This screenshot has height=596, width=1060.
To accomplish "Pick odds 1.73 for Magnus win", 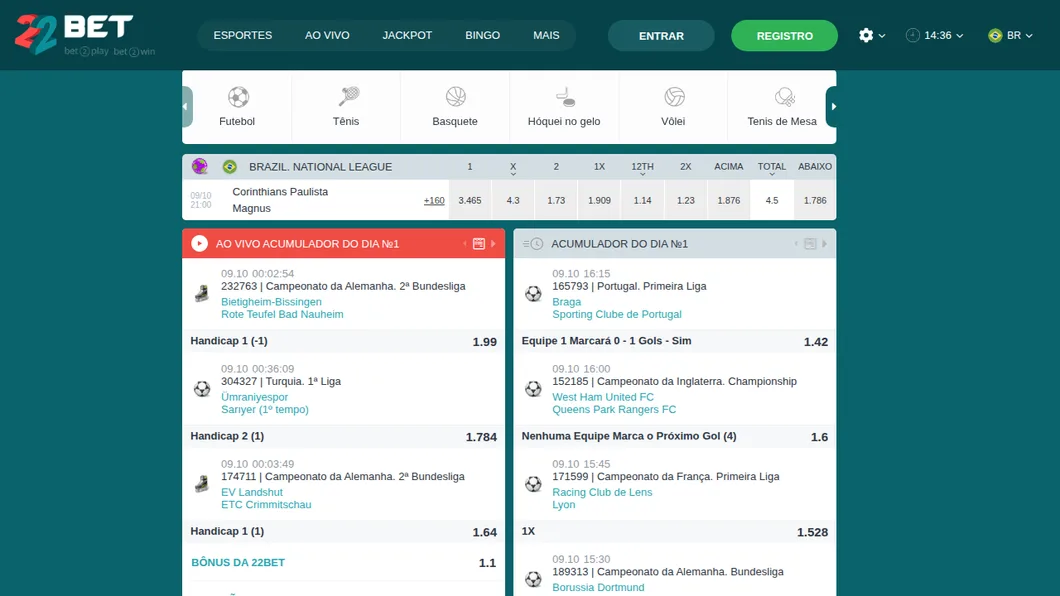I will pyautogui.click(x=556, y=200).
